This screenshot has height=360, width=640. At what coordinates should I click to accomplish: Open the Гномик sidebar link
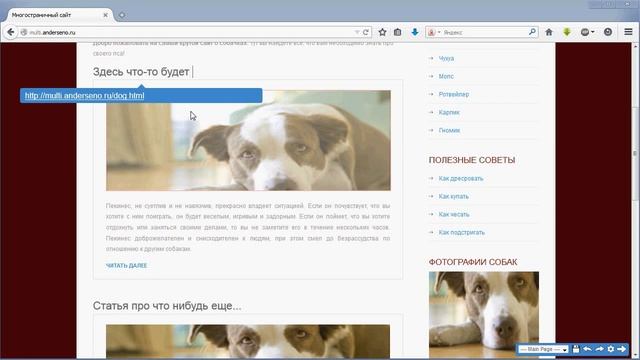pyautogui.click(x=449, y=130)
